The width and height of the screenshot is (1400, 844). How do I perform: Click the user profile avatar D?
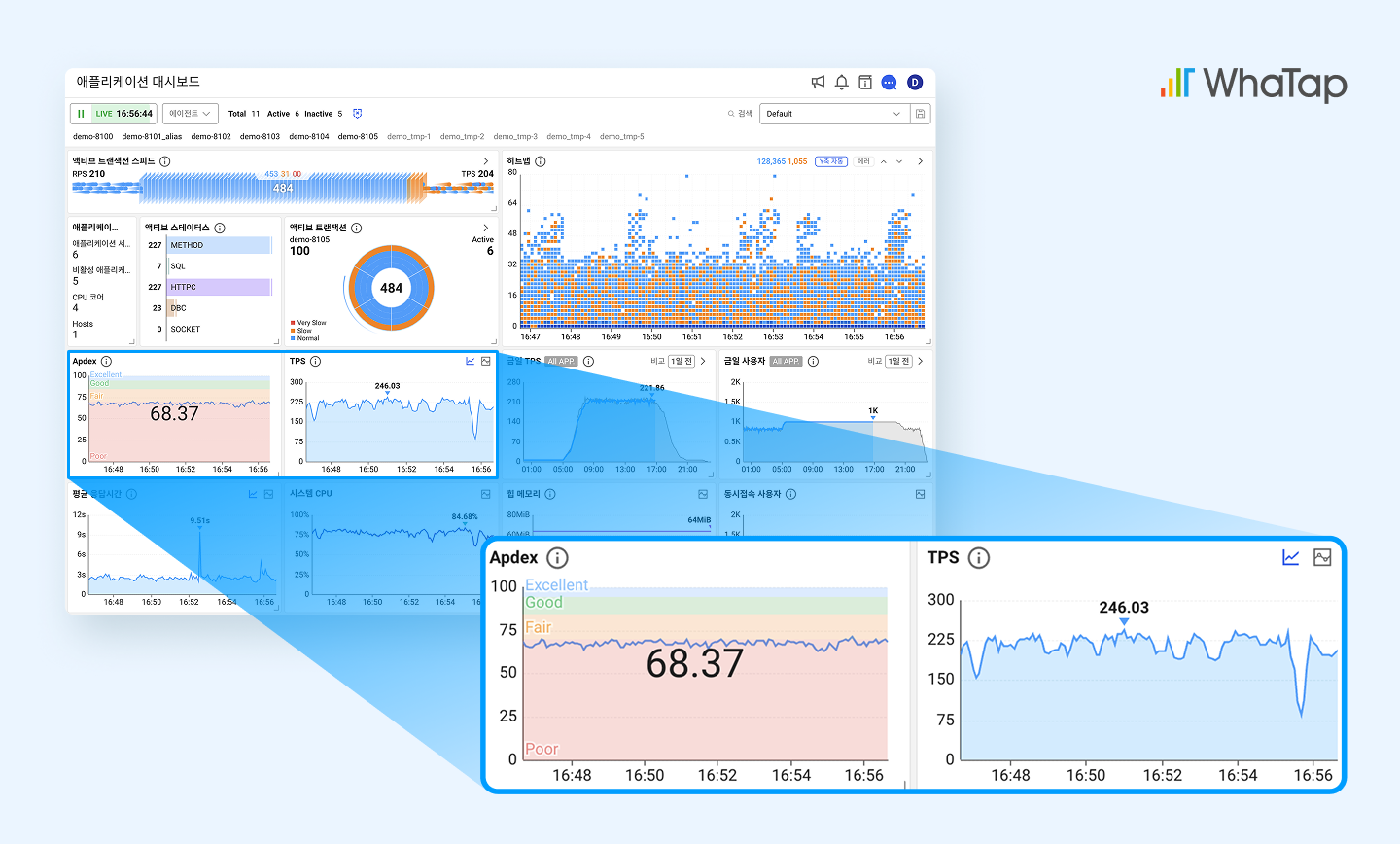(915, 83)
